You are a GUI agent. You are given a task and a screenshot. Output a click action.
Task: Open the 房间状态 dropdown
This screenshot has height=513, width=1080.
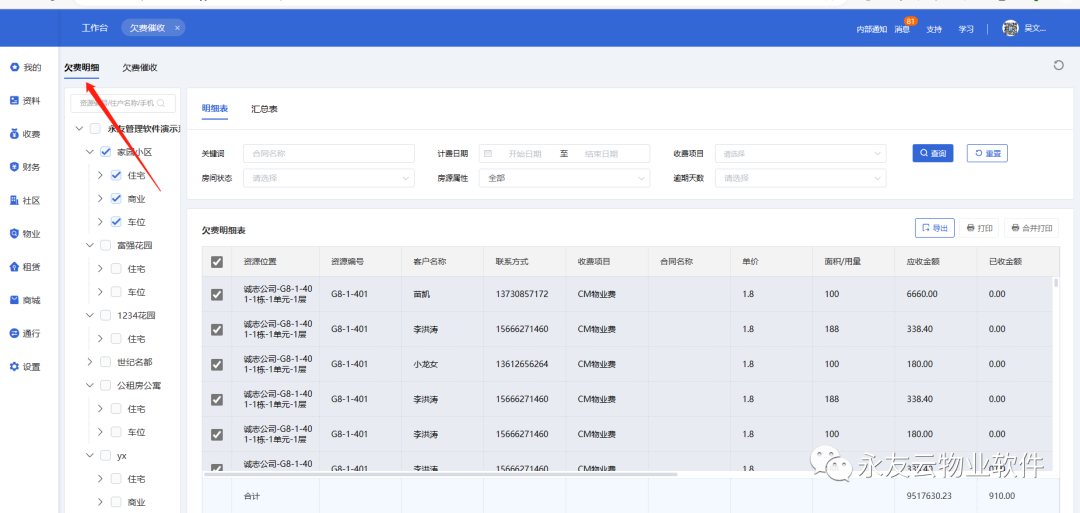[x=329, y=178]
